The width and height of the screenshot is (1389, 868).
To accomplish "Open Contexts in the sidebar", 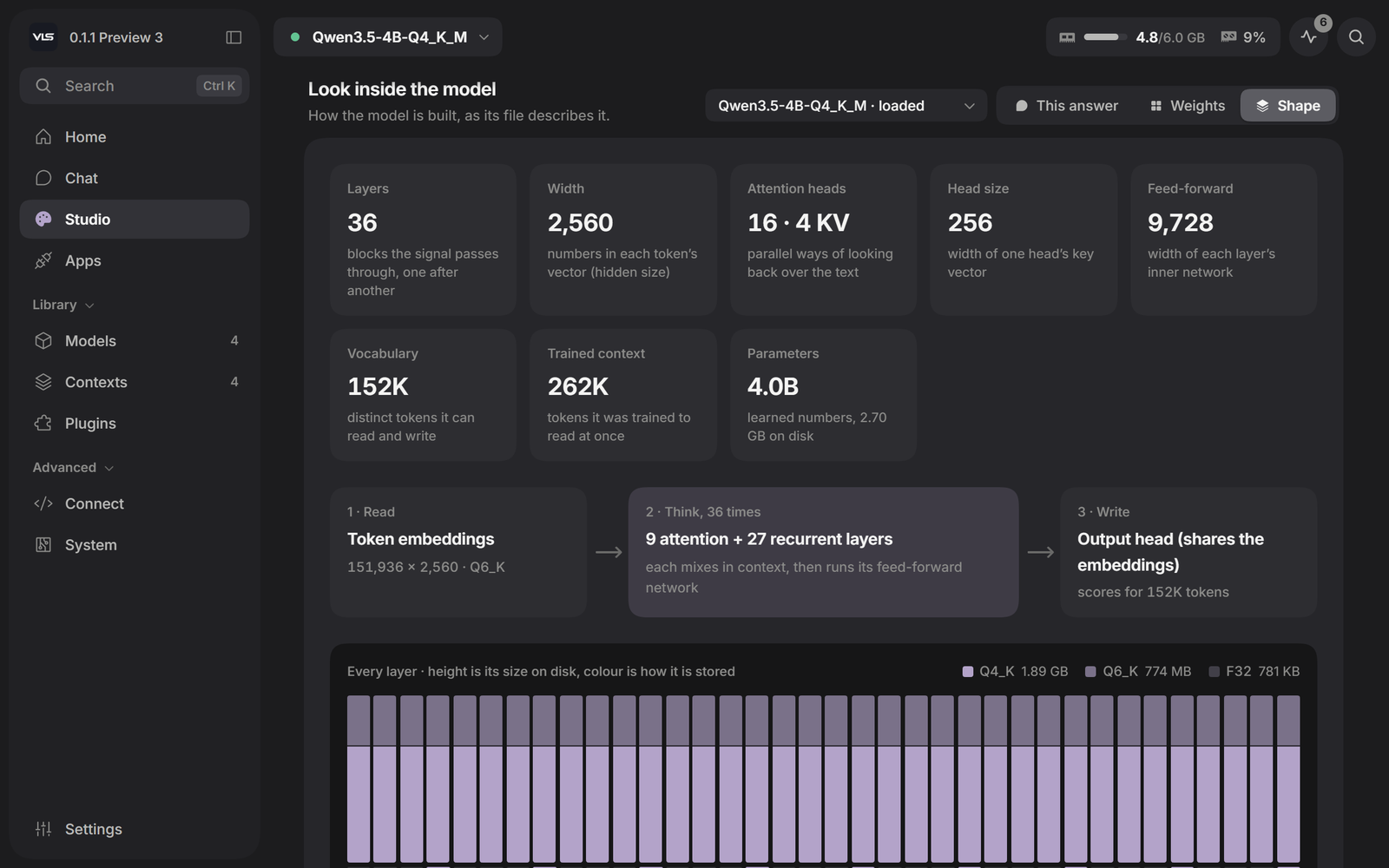I will pyautogui.click(x=135, y=382).
